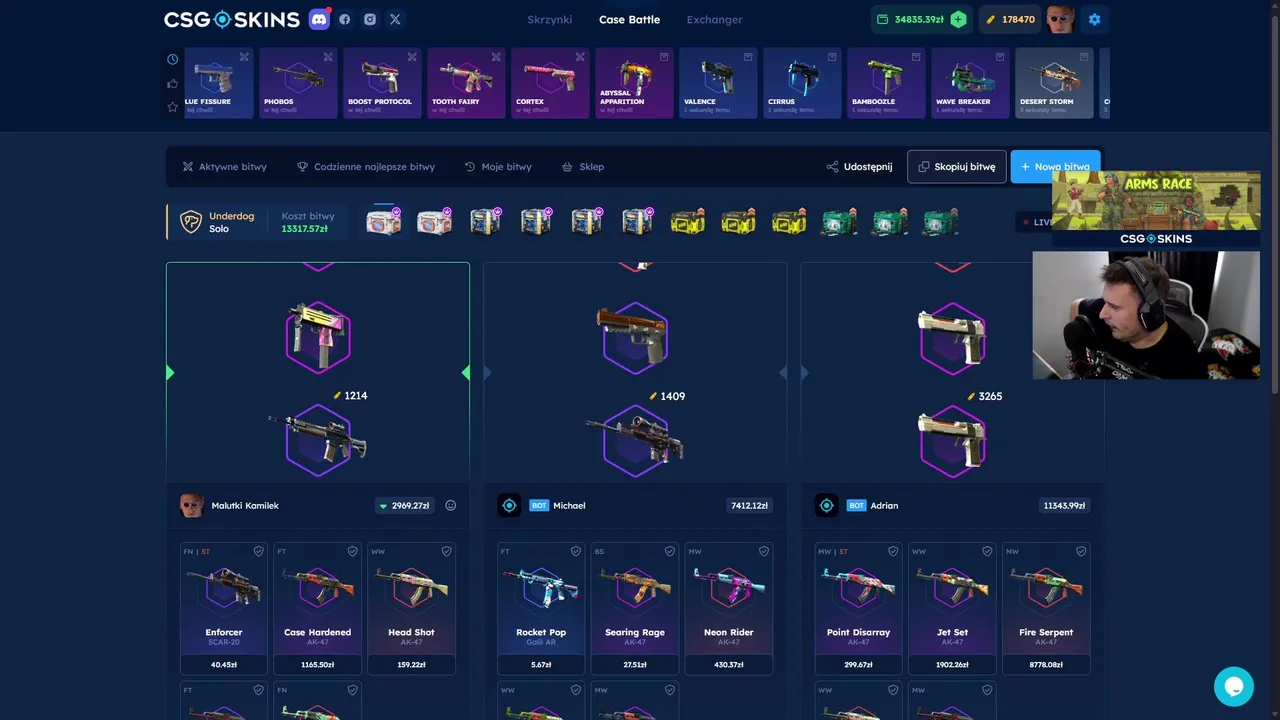Open the Cirrus drop in live feed
This screenshot has height=720, width=1280.
(x=802, y=83)
